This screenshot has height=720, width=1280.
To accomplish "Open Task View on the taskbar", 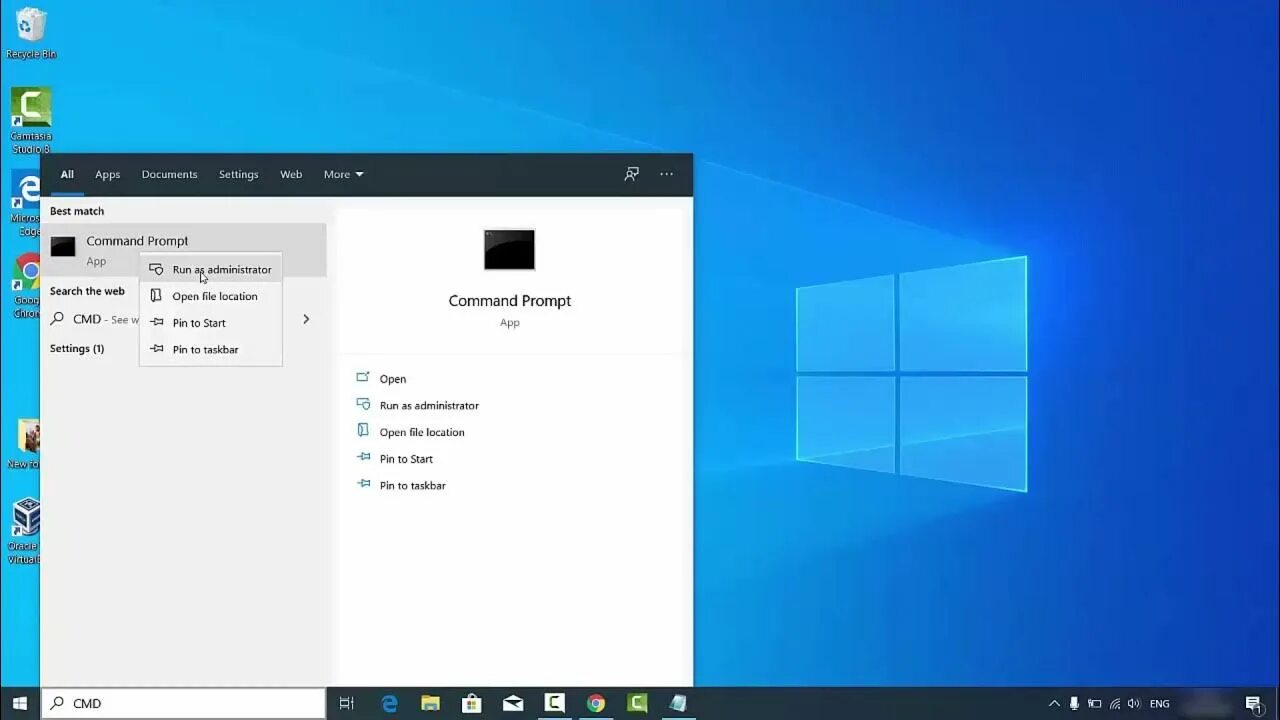I will coord(347,703).
